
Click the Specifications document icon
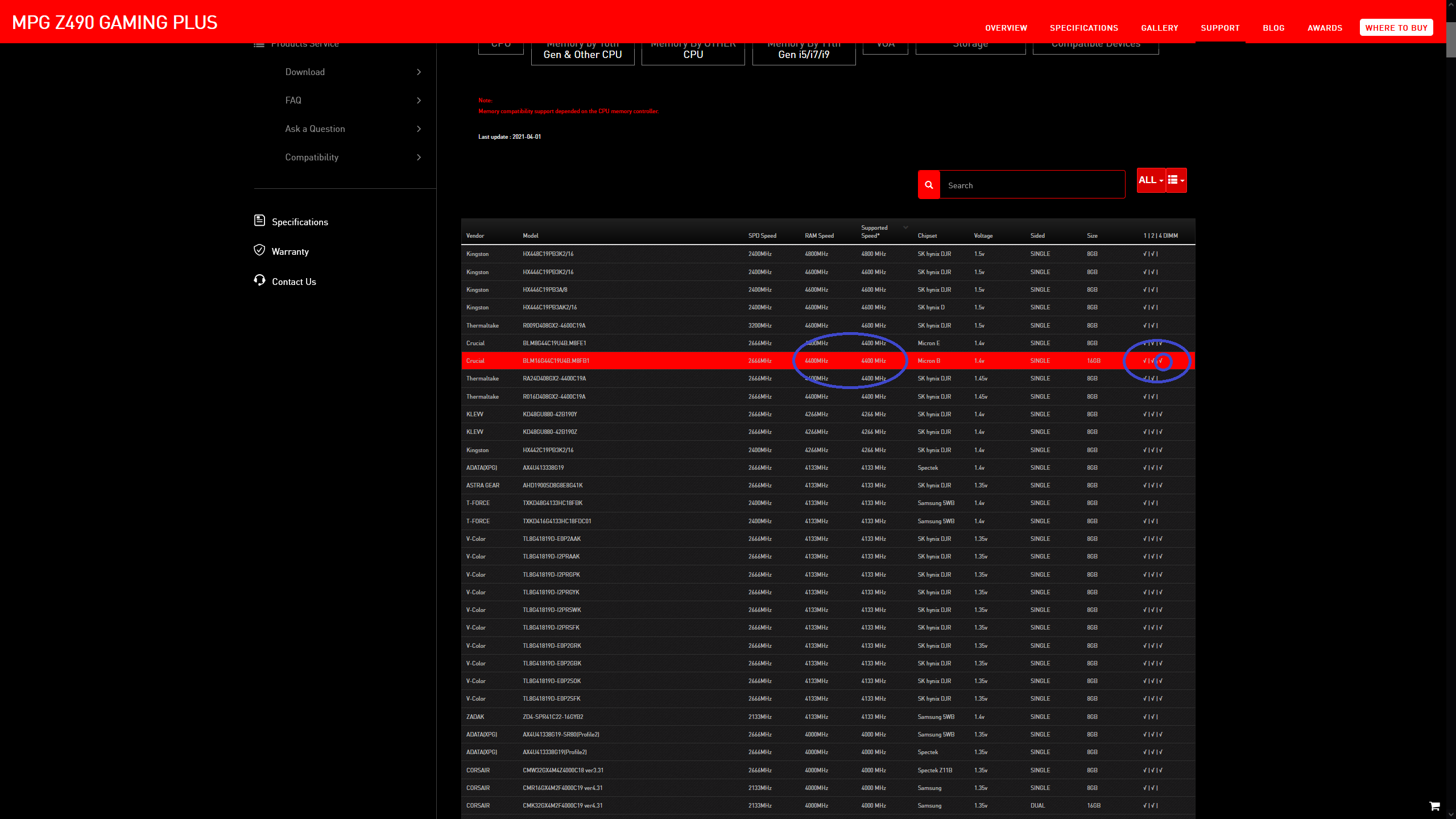pyautogui.click(x=259, y=221)
